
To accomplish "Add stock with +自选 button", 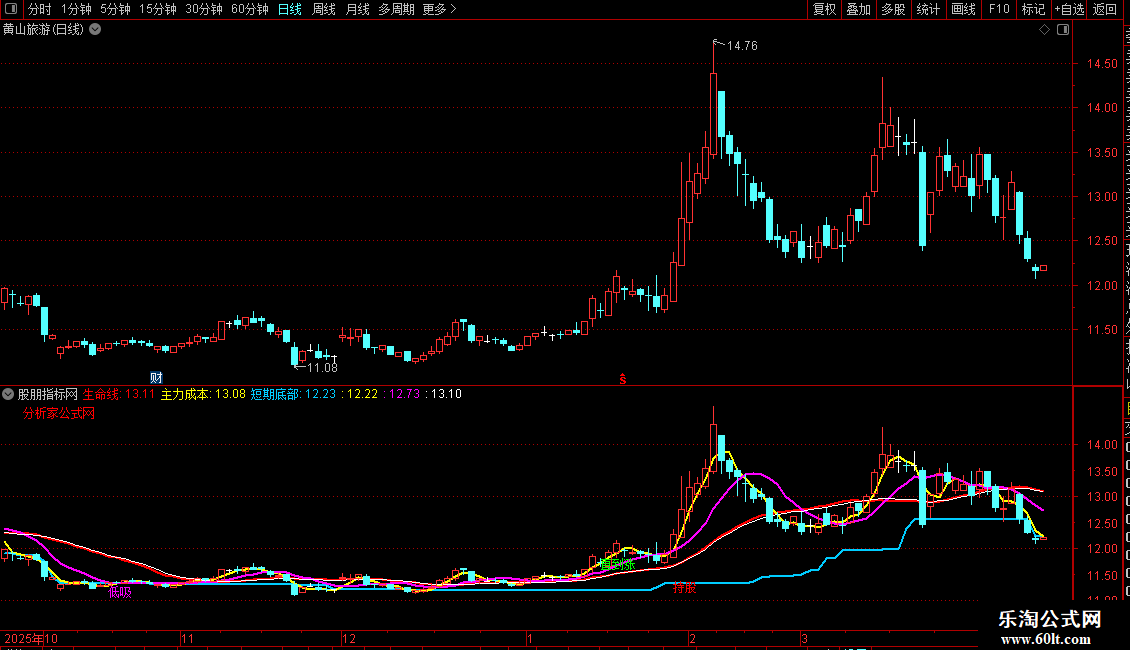I will point(1069,9).
